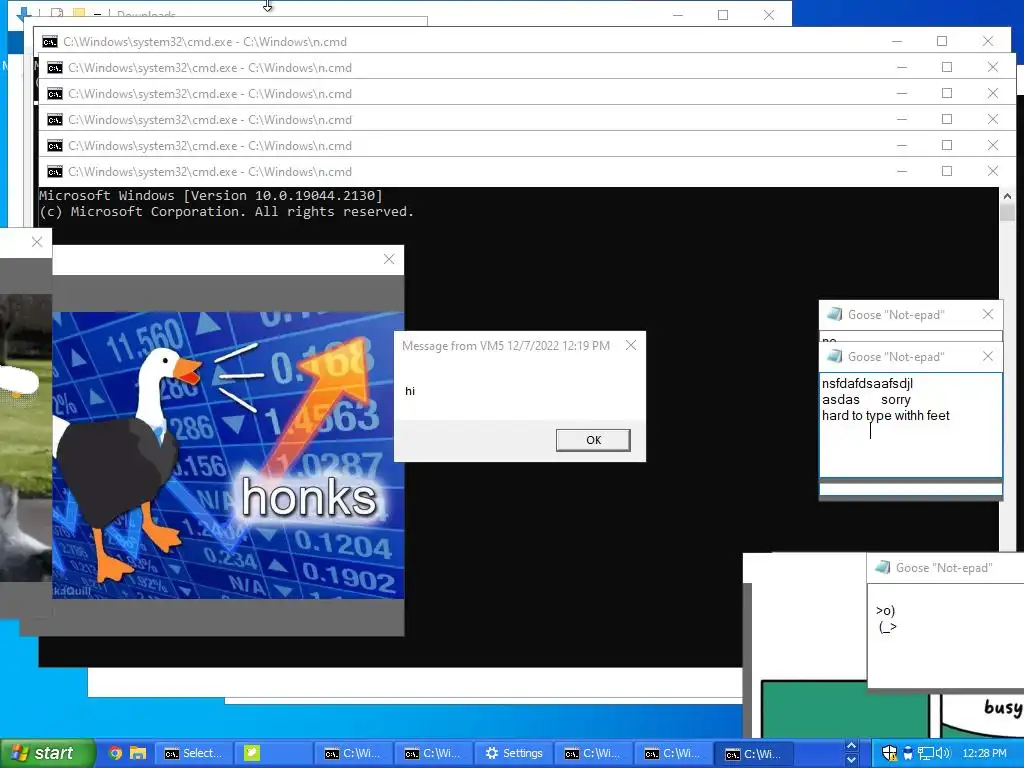The image size is (1024, 768).
Task: Click "(c) Microsoft Corporation. All rights reserved." line
Action: [x=226, y=212]
